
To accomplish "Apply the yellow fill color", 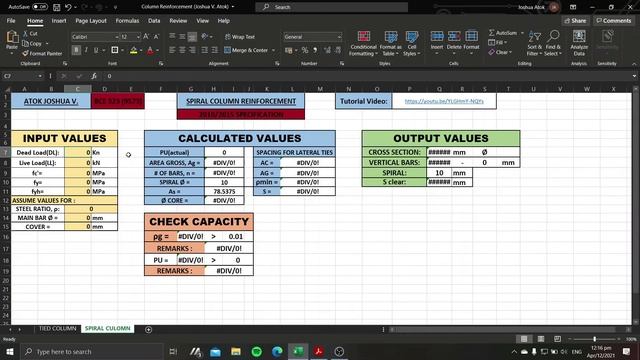I will [133, 50].
